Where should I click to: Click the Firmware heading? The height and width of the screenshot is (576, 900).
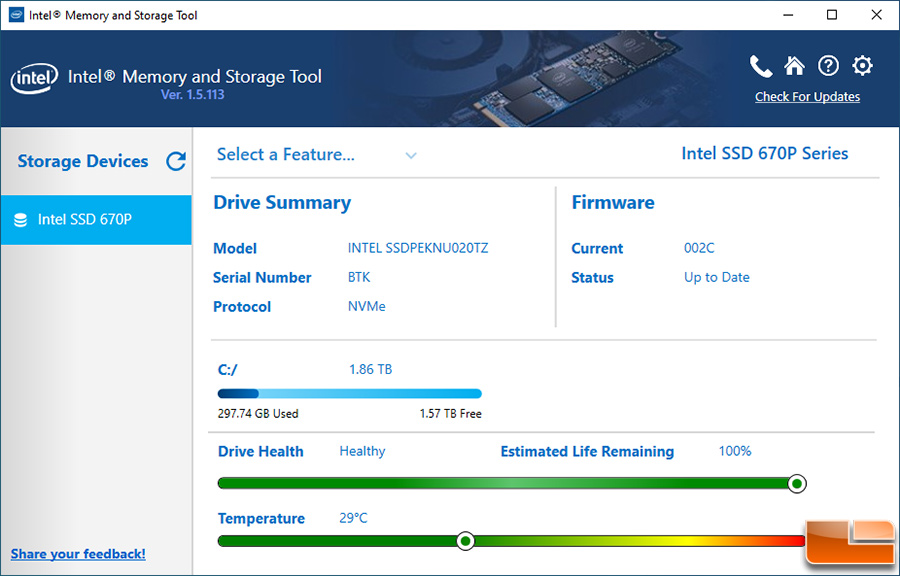[612, 203]
